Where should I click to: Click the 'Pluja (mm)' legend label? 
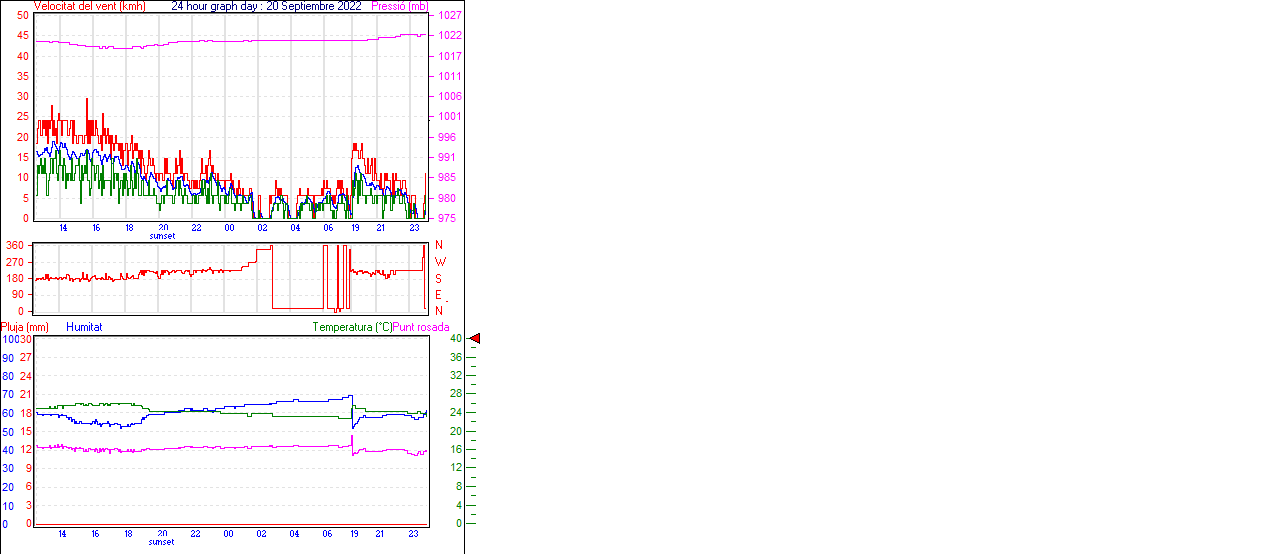tap(25, 327)
